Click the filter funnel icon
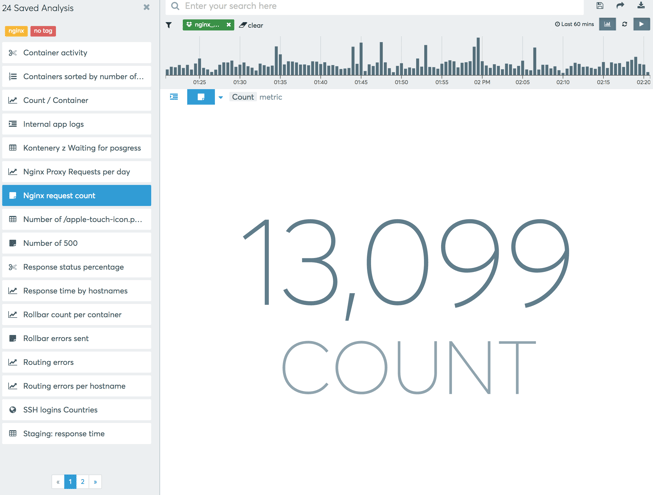This screenshot has height=495, width=653. (169, 25)
